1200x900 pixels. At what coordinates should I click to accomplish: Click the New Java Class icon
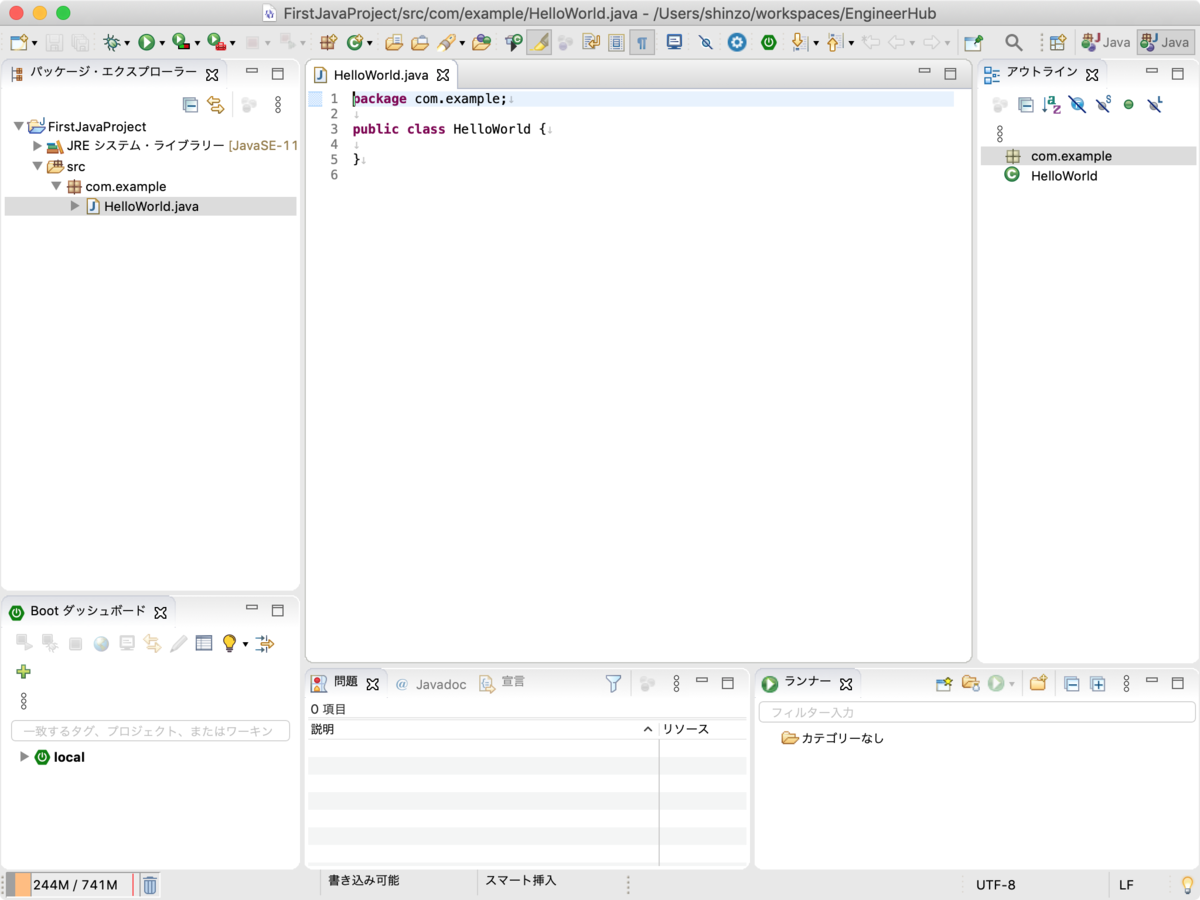click(x=354, y=42)
